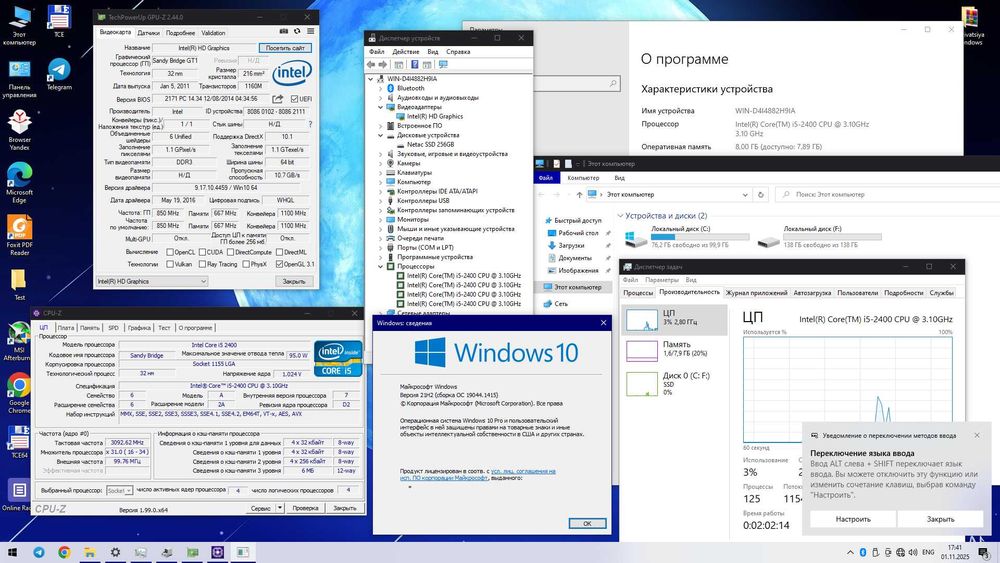
Task: Open the Explorer address bar history dropdown
Action: coord(744,194)
